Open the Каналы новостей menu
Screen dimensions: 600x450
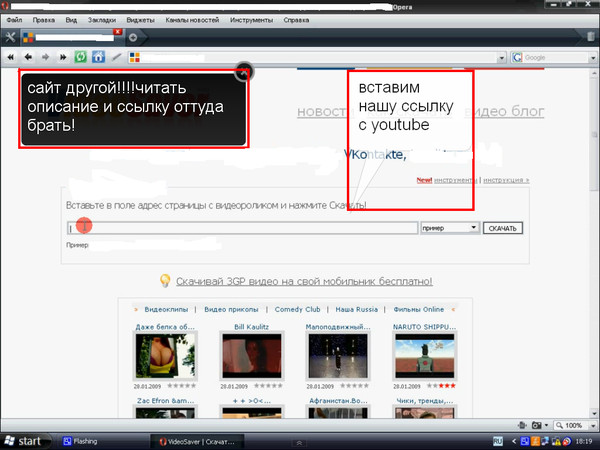192,20
